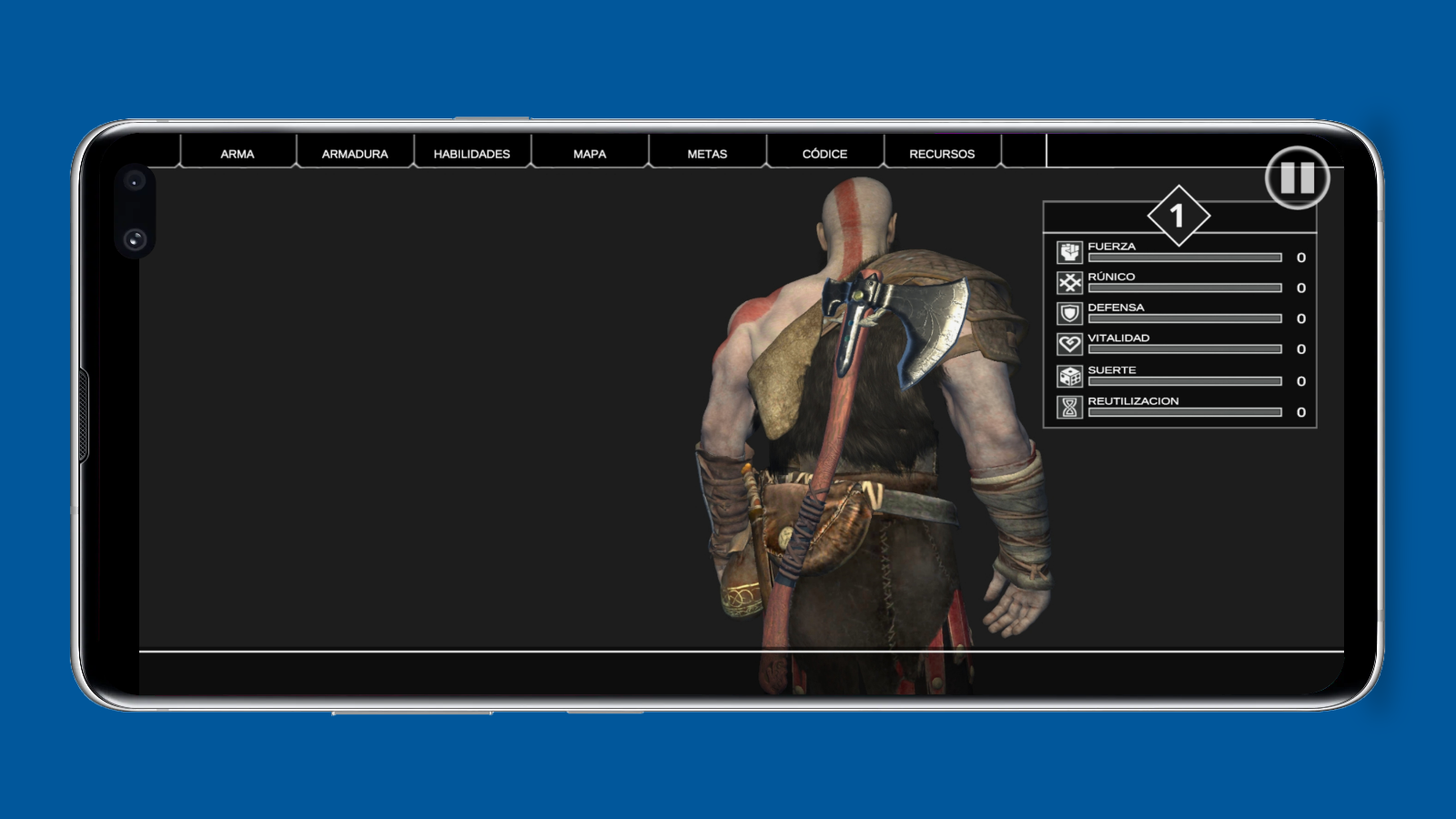
Task: Click the SUERTE label
Action: pos(1112,370)
